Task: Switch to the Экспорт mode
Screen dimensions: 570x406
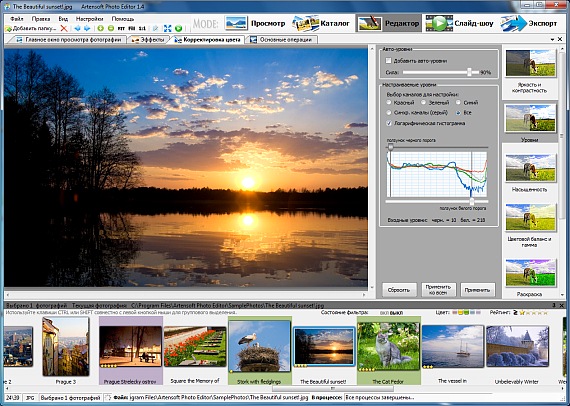Action: pos(529,23)
